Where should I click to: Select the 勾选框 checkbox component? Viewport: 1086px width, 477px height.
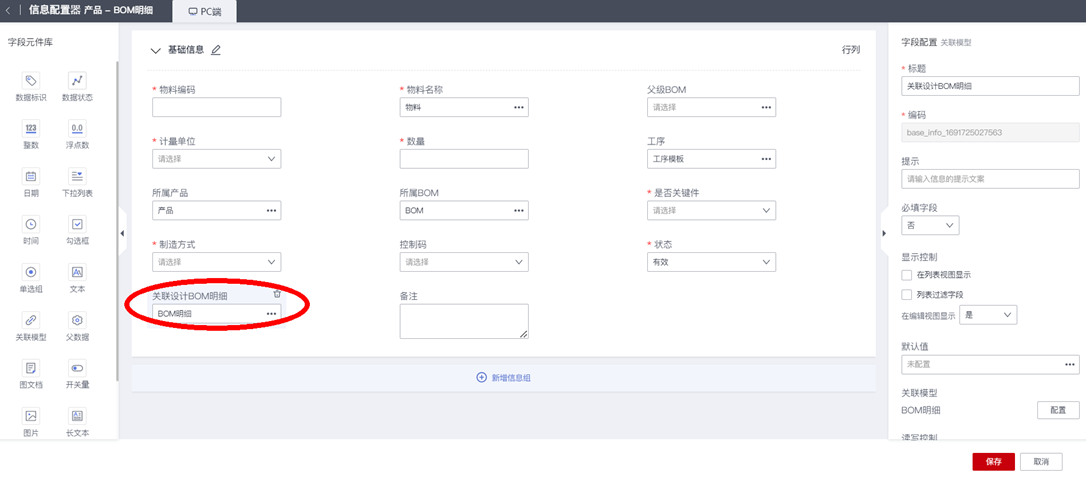[77, 224]
